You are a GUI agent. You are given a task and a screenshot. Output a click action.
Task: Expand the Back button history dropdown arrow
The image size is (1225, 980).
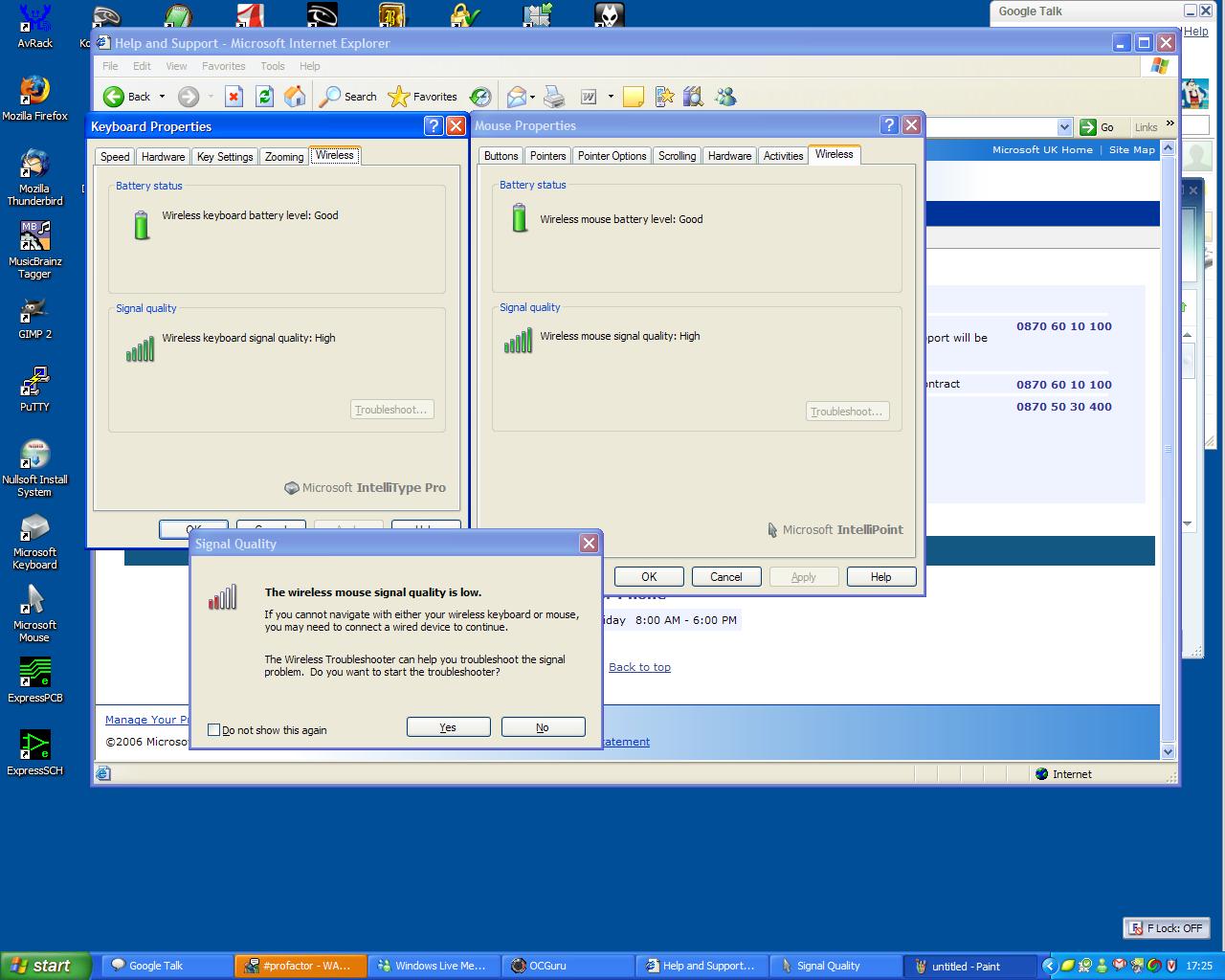pos(162,97)
